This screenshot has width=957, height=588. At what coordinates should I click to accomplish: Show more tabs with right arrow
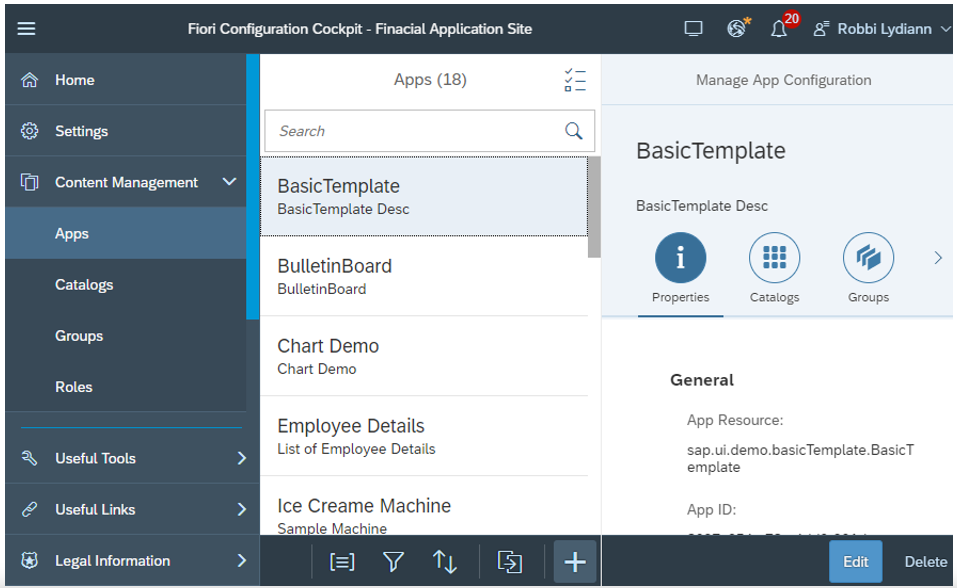tap(938, 258)
